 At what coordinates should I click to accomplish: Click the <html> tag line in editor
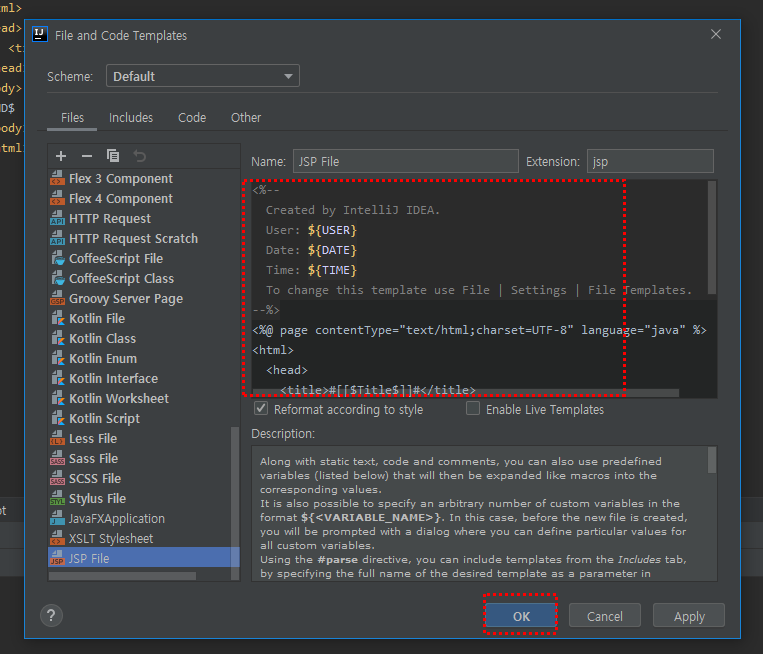pyautogui.click(x=273, y=350)
